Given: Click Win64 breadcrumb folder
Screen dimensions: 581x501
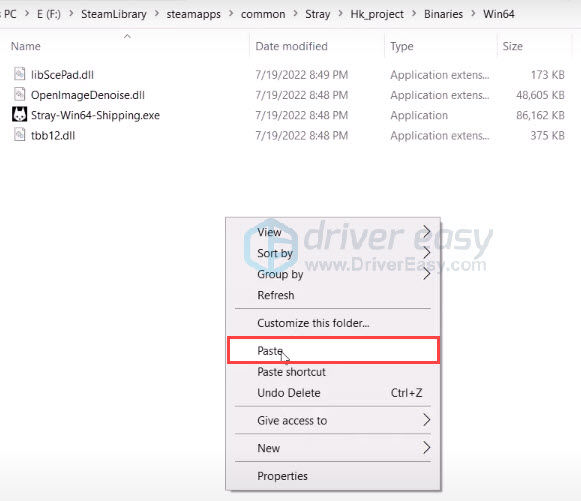Looking at the screenshot, I should 498,14.
